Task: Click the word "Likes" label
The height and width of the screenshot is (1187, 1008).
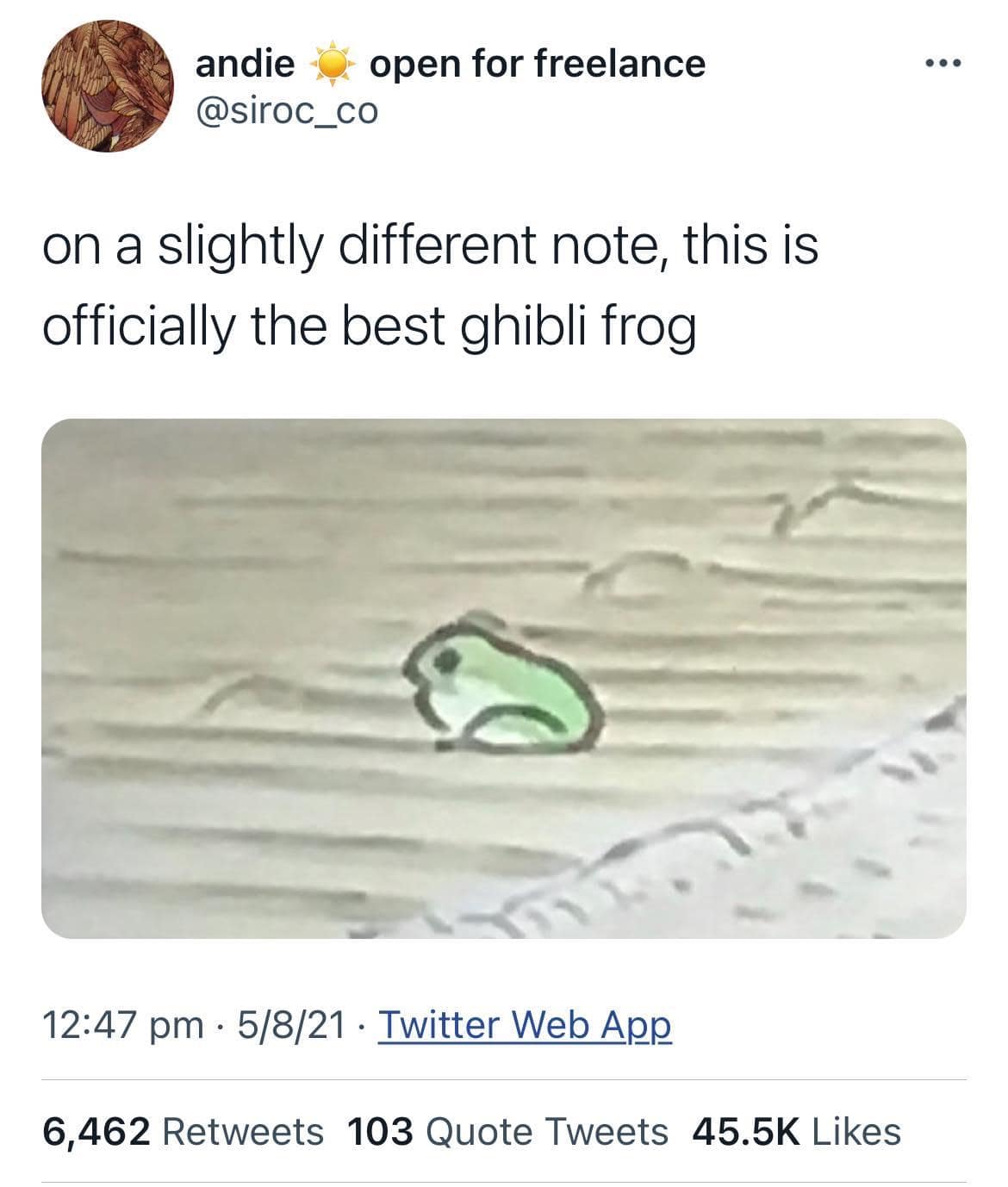Action: click(856, 1131)
